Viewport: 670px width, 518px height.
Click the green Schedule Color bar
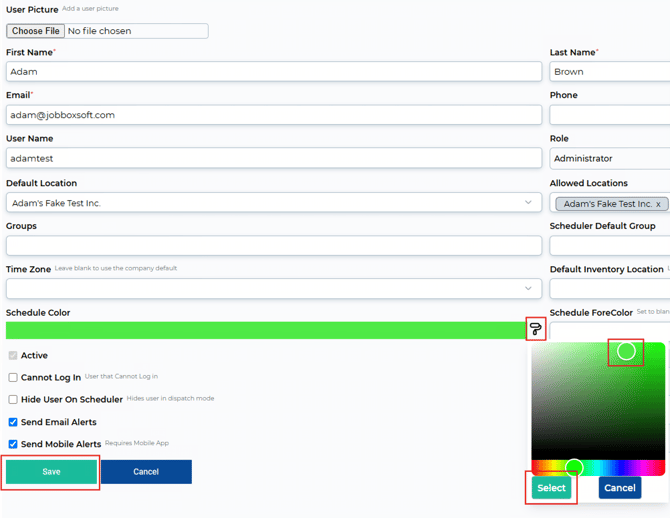point(266,330)
